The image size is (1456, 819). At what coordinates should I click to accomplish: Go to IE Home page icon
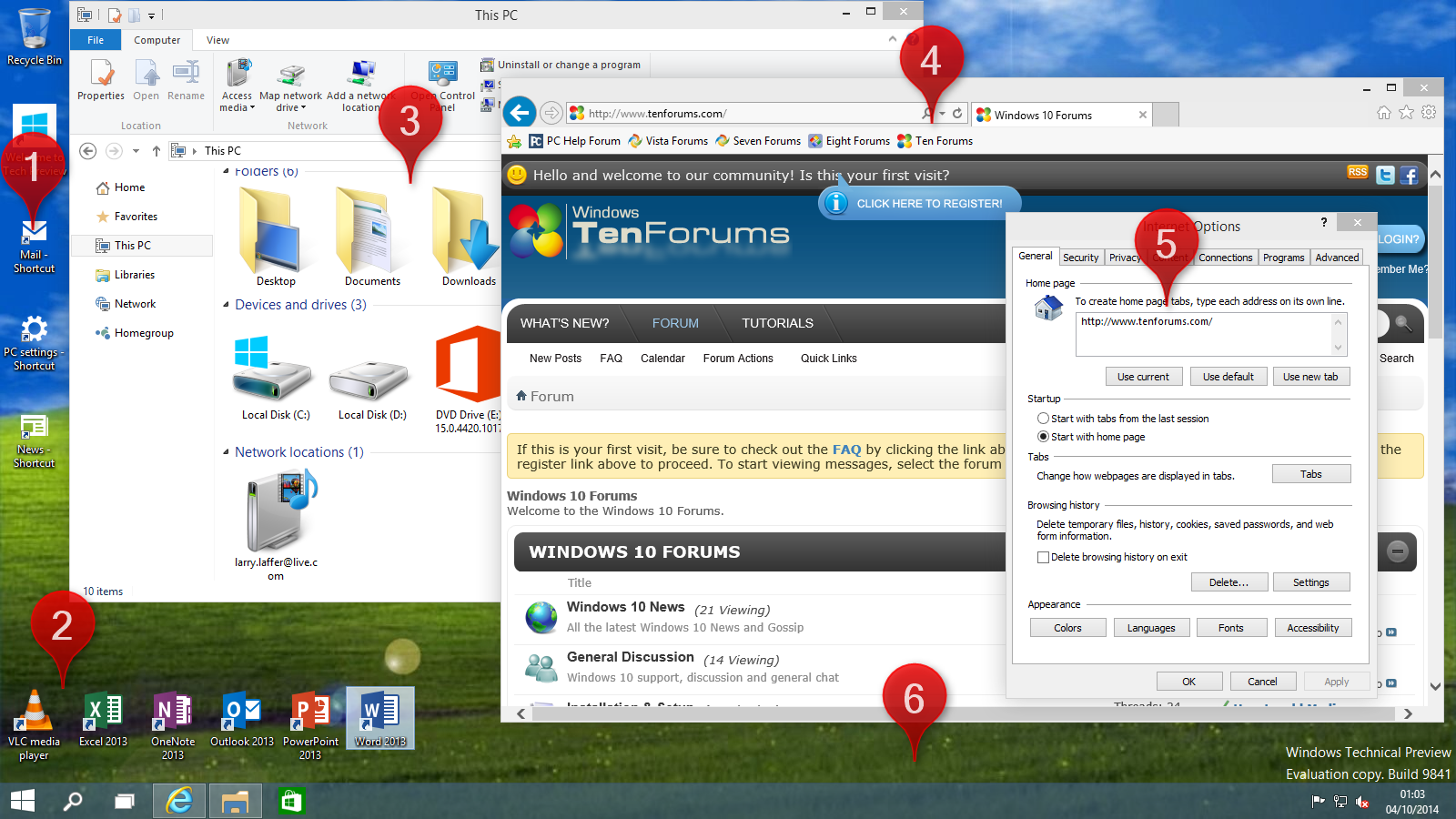click(1384, 112)
